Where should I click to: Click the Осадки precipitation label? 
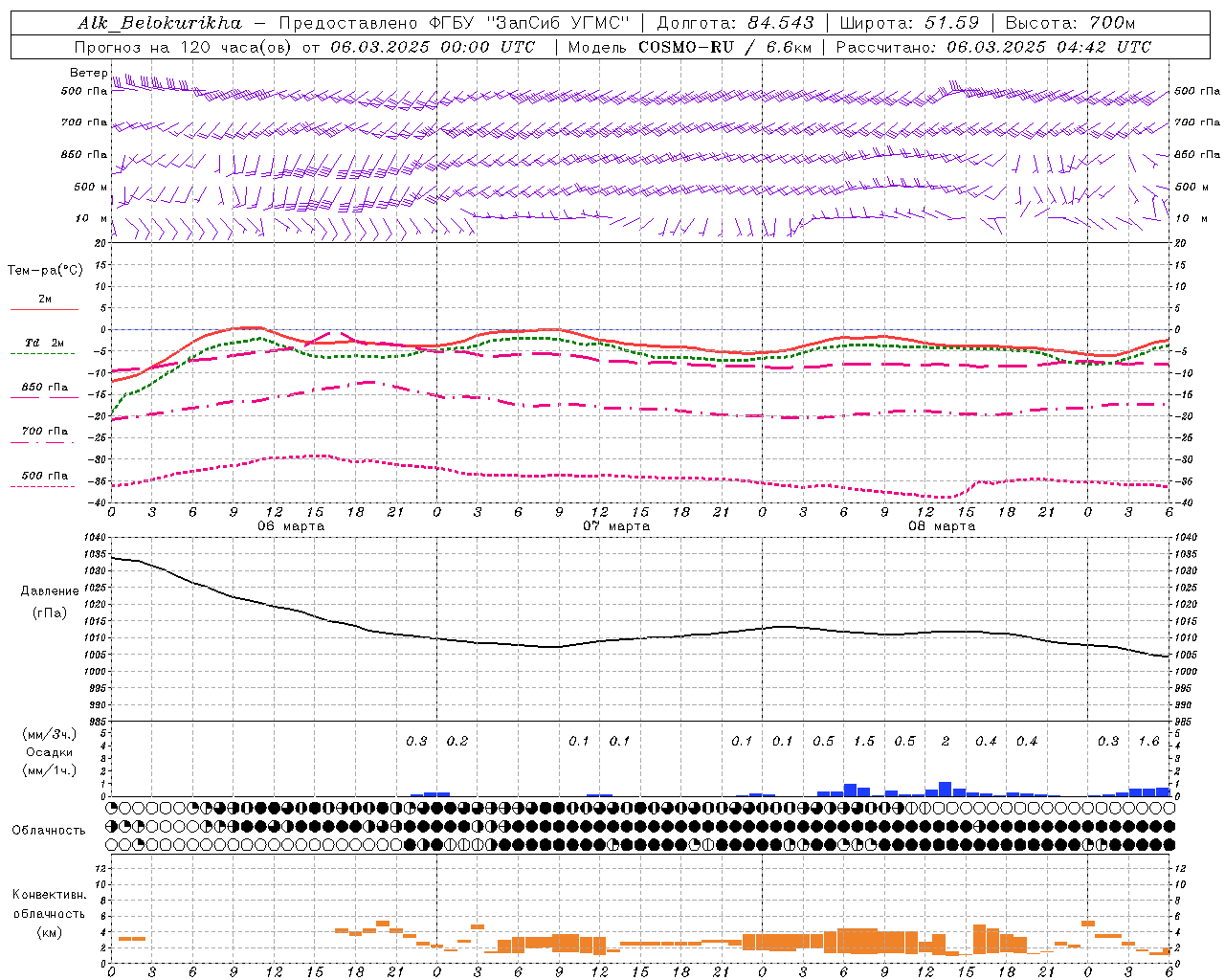point(50,752)
